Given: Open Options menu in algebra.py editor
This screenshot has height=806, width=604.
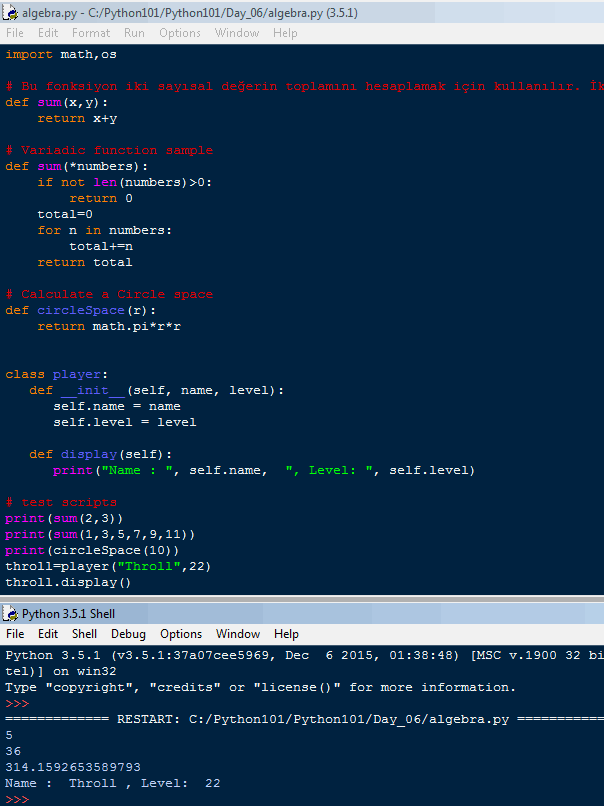Looking at the screenshot, I should tap(180, 33).
